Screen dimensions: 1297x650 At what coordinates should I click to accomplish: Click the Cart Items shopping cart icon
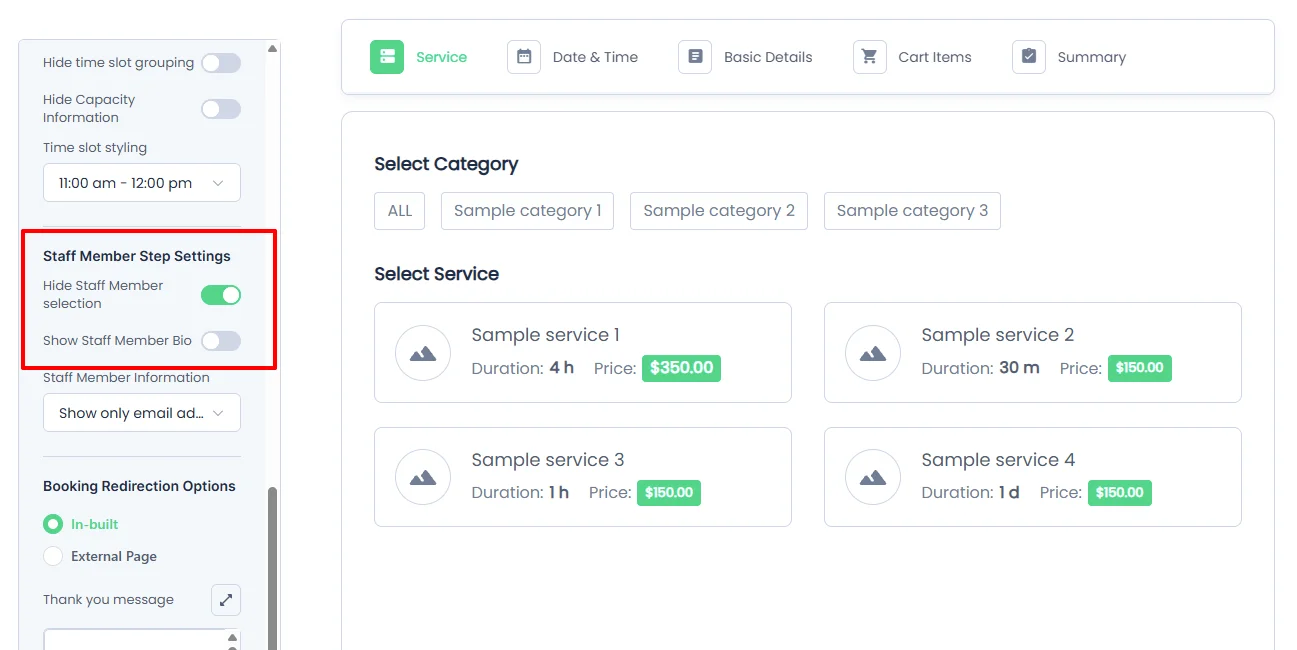[870, 57]
